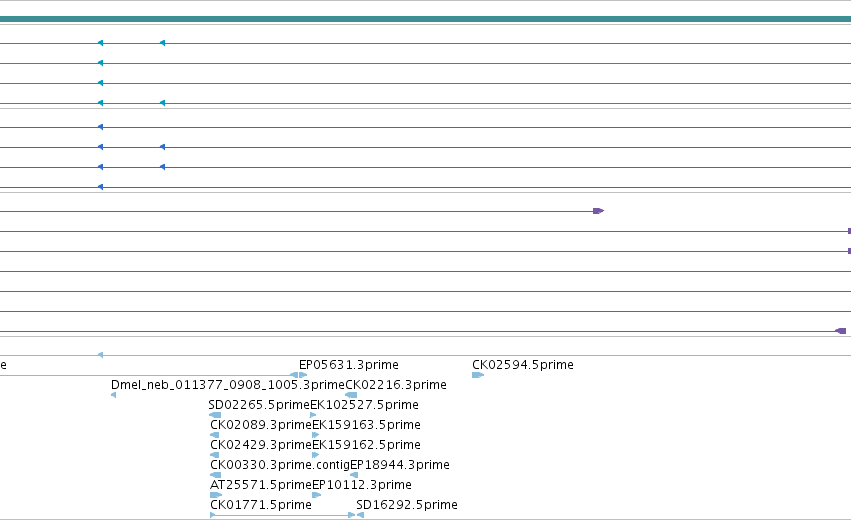851x520 pixels.
Task: Select the small glyph under SD16292.5prime
Action: [360, 515]
